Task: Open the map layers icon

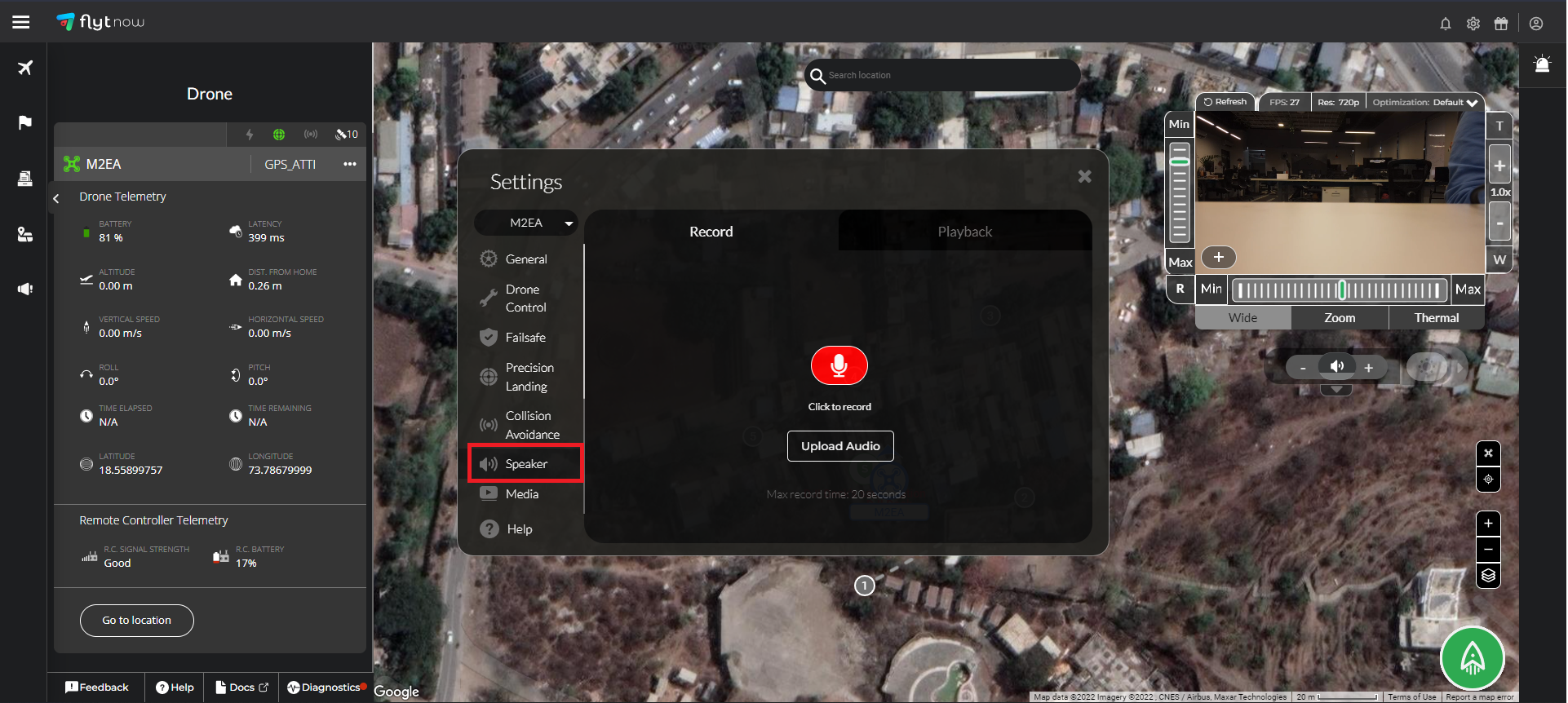Action: tap(1488, 576)
